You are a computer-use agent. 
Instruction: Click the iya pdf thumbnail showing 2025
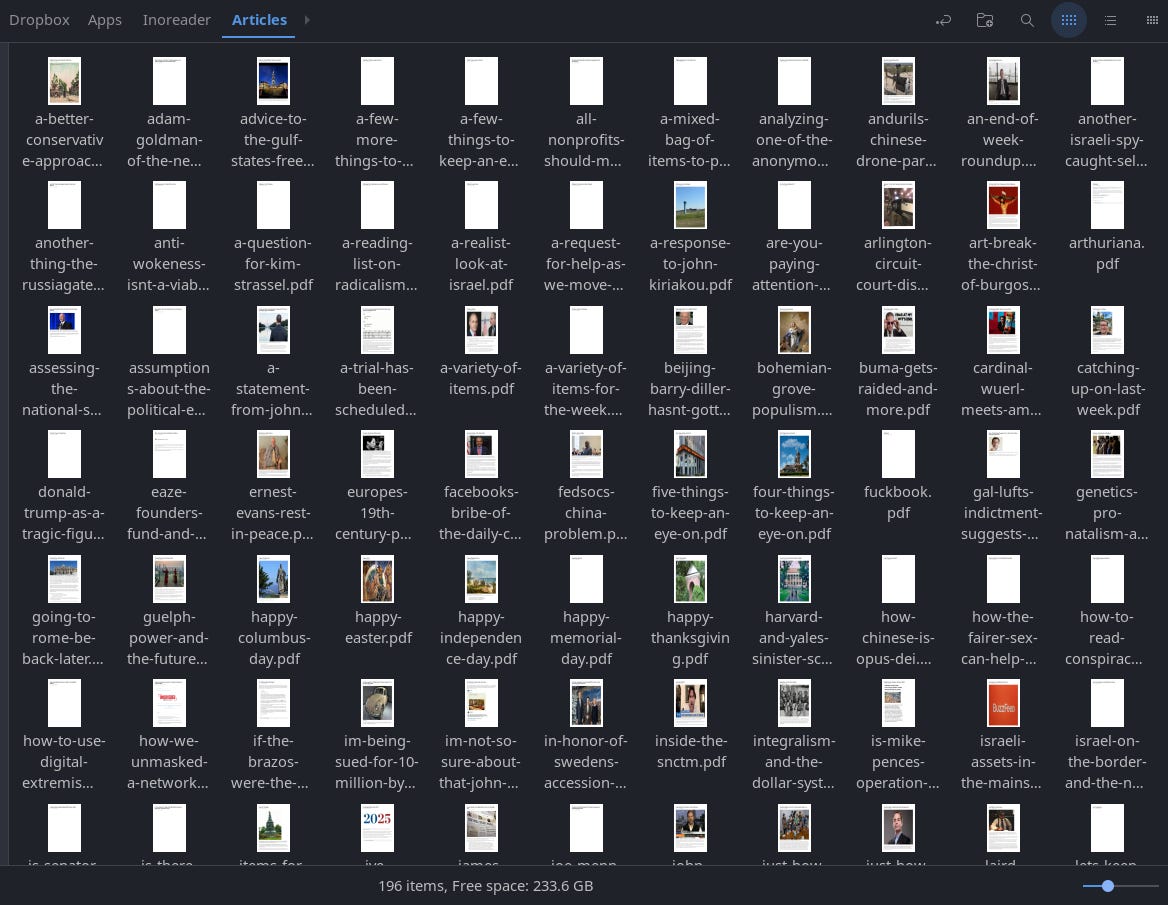coord(377,828)
